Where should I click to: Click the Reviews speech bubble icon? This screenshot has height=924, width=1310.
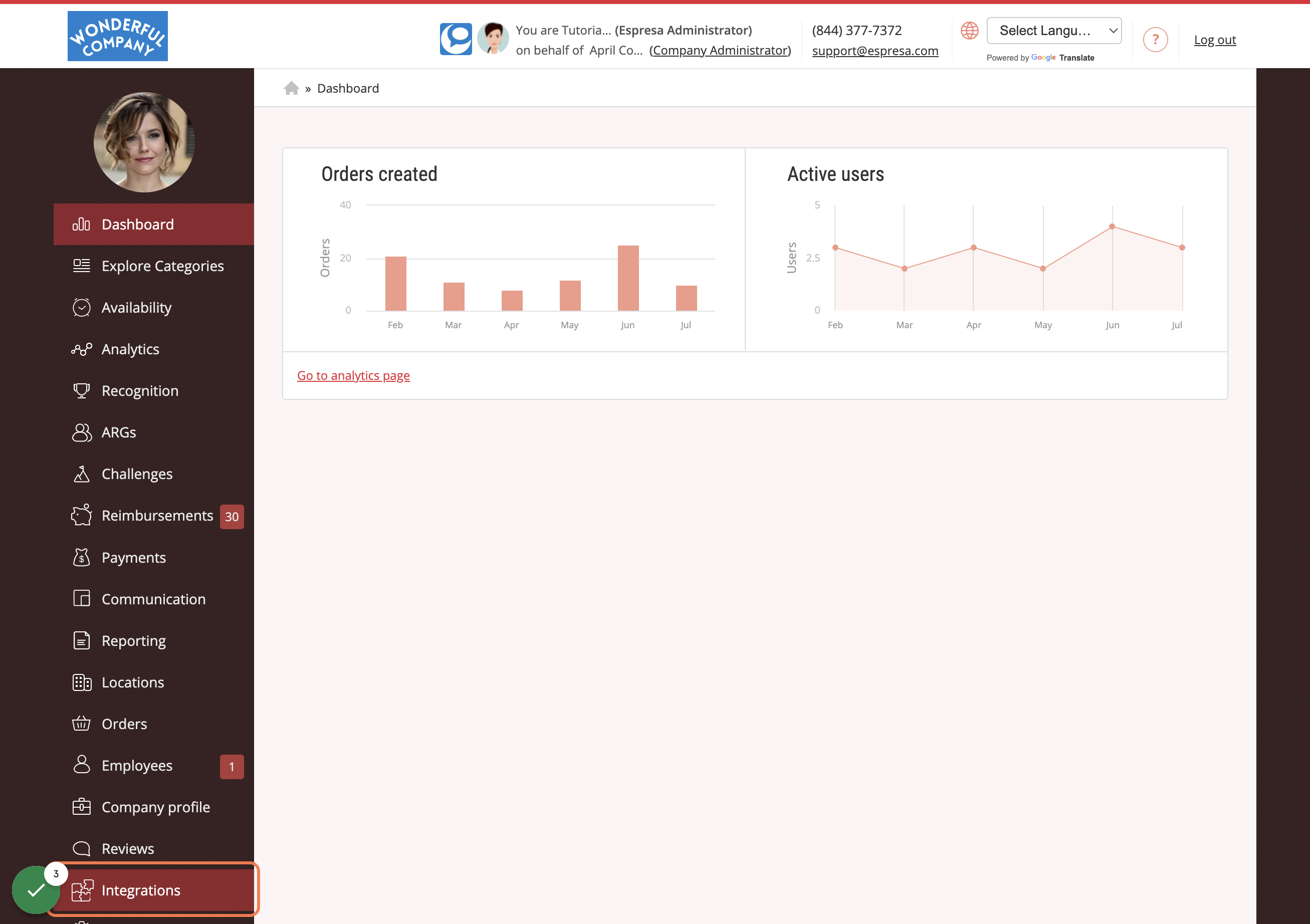pos(81,848)
